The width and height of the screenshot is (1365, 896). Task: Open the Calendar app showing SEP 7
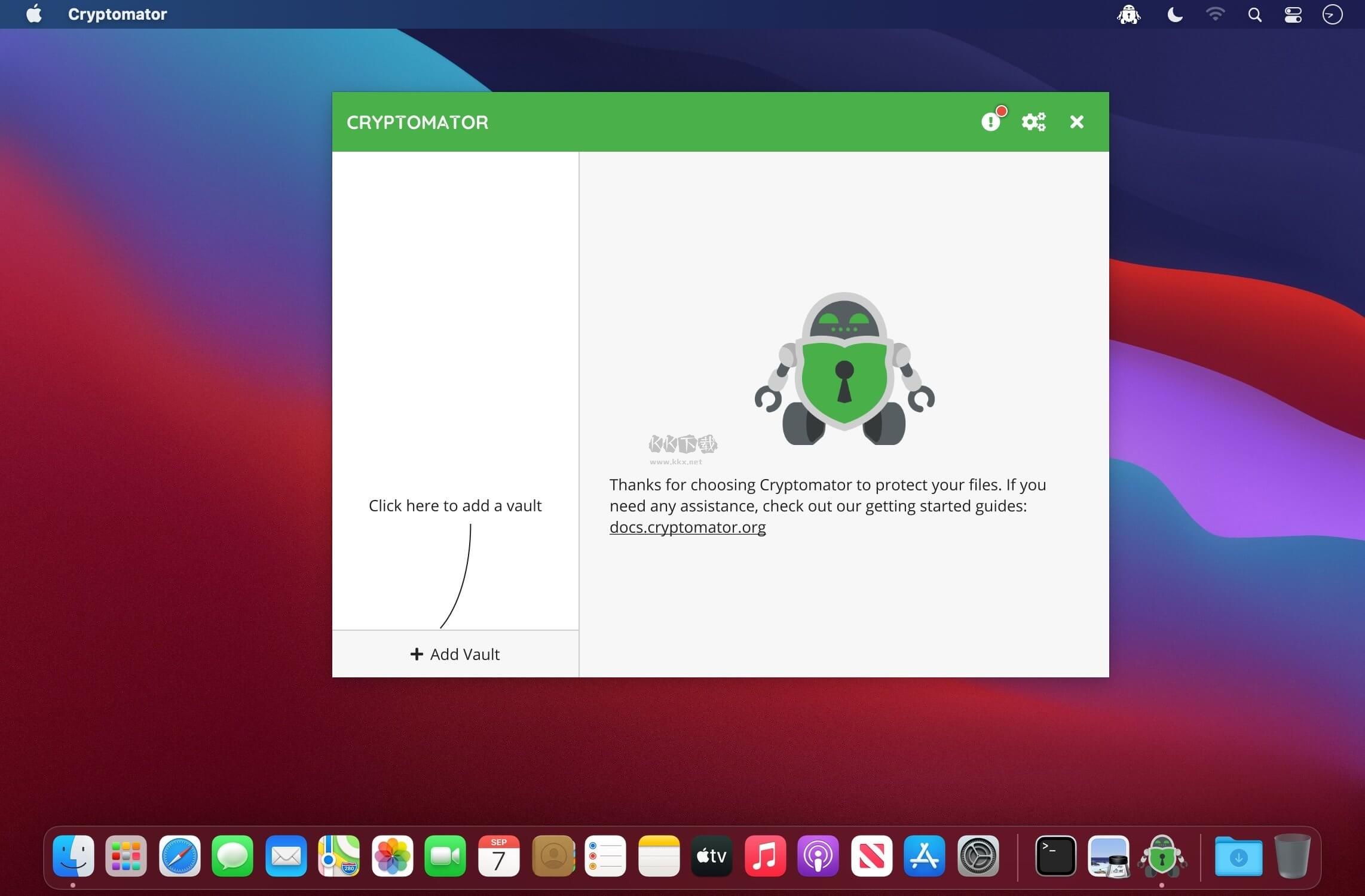point(498,856)
